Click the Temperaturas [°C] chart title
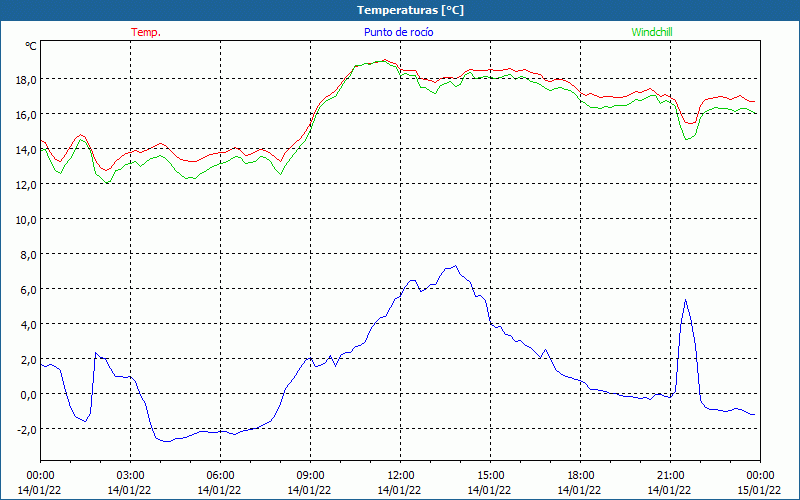 tap(410, 10)
